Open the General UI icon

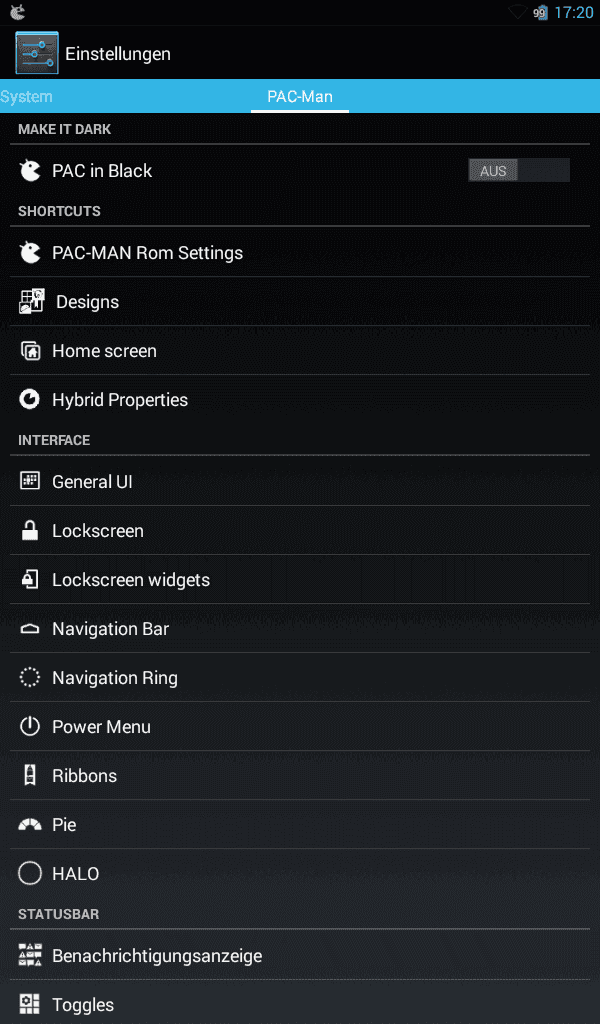[29, 481]
